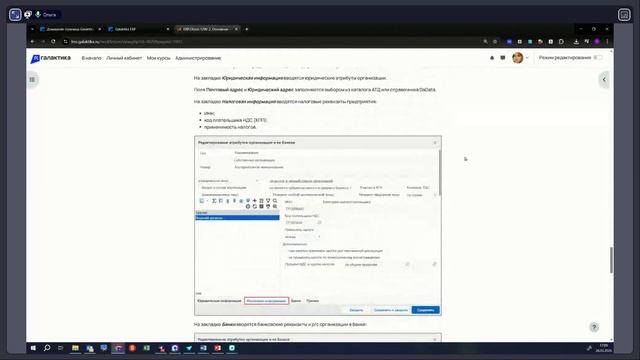Open the Мои курсы menu item
This screenshot has width=640, height=360.
(x=158, y=58)
